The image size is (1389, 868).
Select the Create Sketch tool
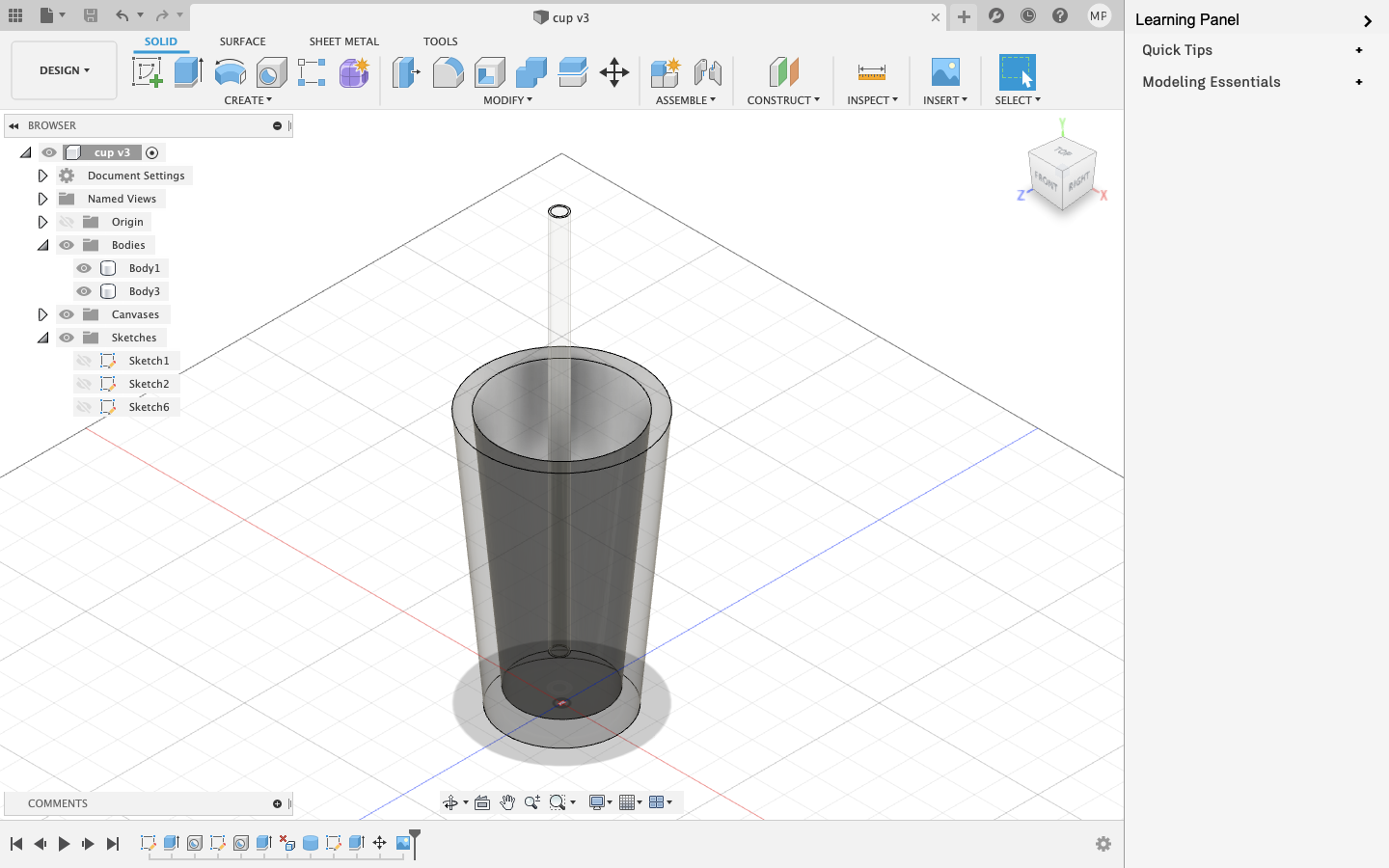pyautogui.click(x=147, y=72)
